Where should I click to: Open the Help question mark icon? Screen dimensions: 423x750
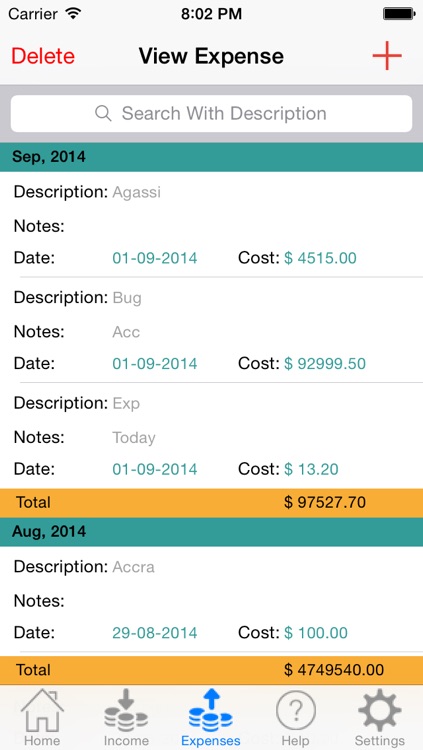click(x=296, y=710)
